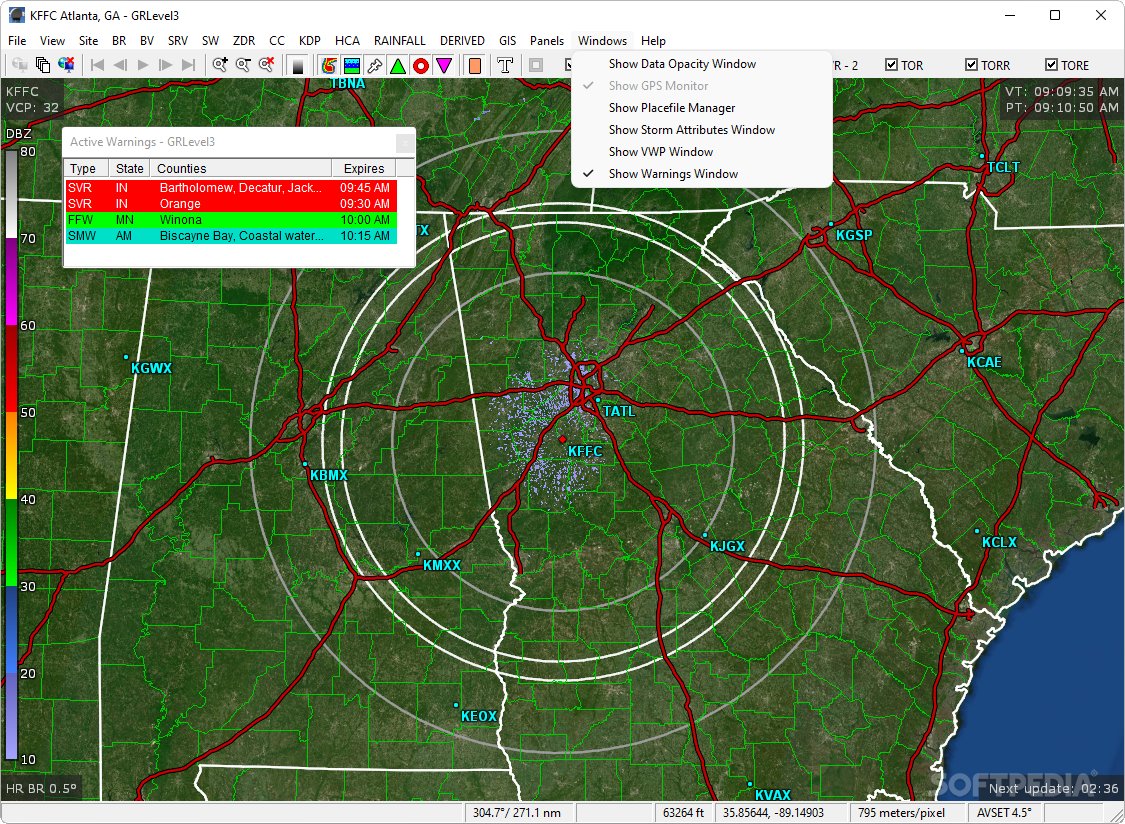Sort warnings by Type column
1125x824 pixels.
click(x=86, y=169)
